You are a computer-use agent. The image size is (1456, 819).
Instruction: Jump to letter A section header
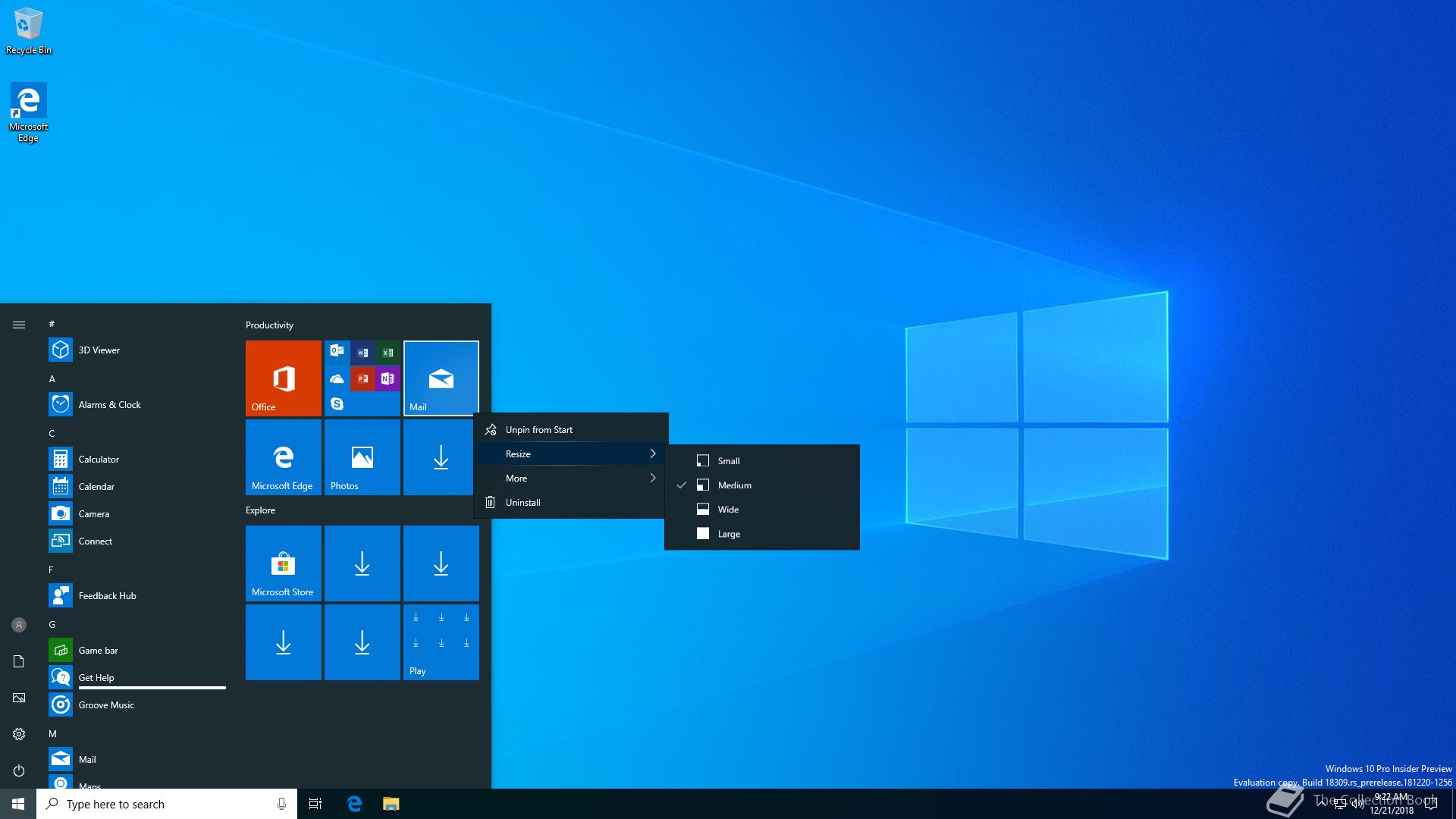[x=52, y=378]
